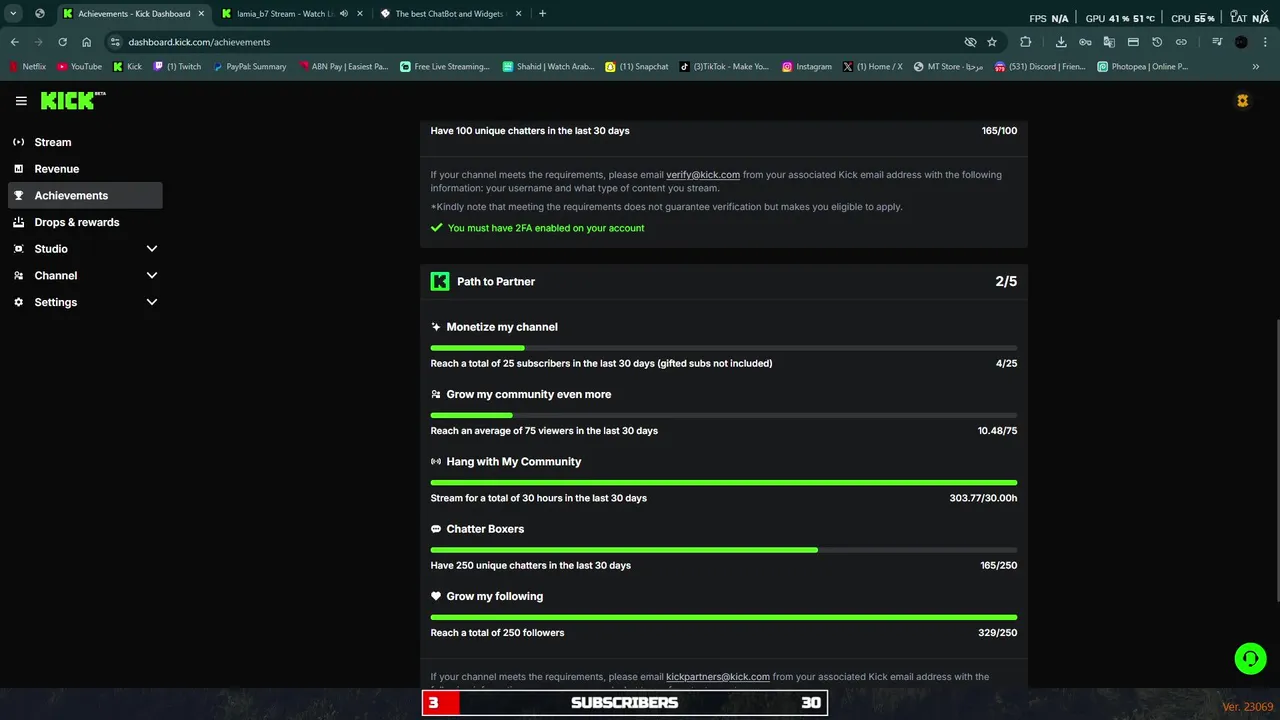Mute the lamia_b7 Stream tab audio icon
This screenshot has width=1280, height=720.
344,14
